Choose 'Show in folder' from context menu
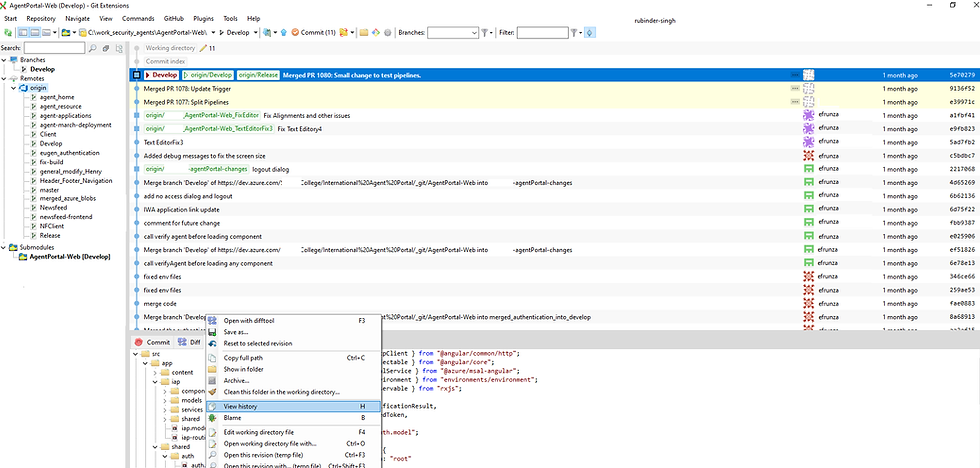The height and width of the screenshot is (468, 980). (x=293, y=369)
